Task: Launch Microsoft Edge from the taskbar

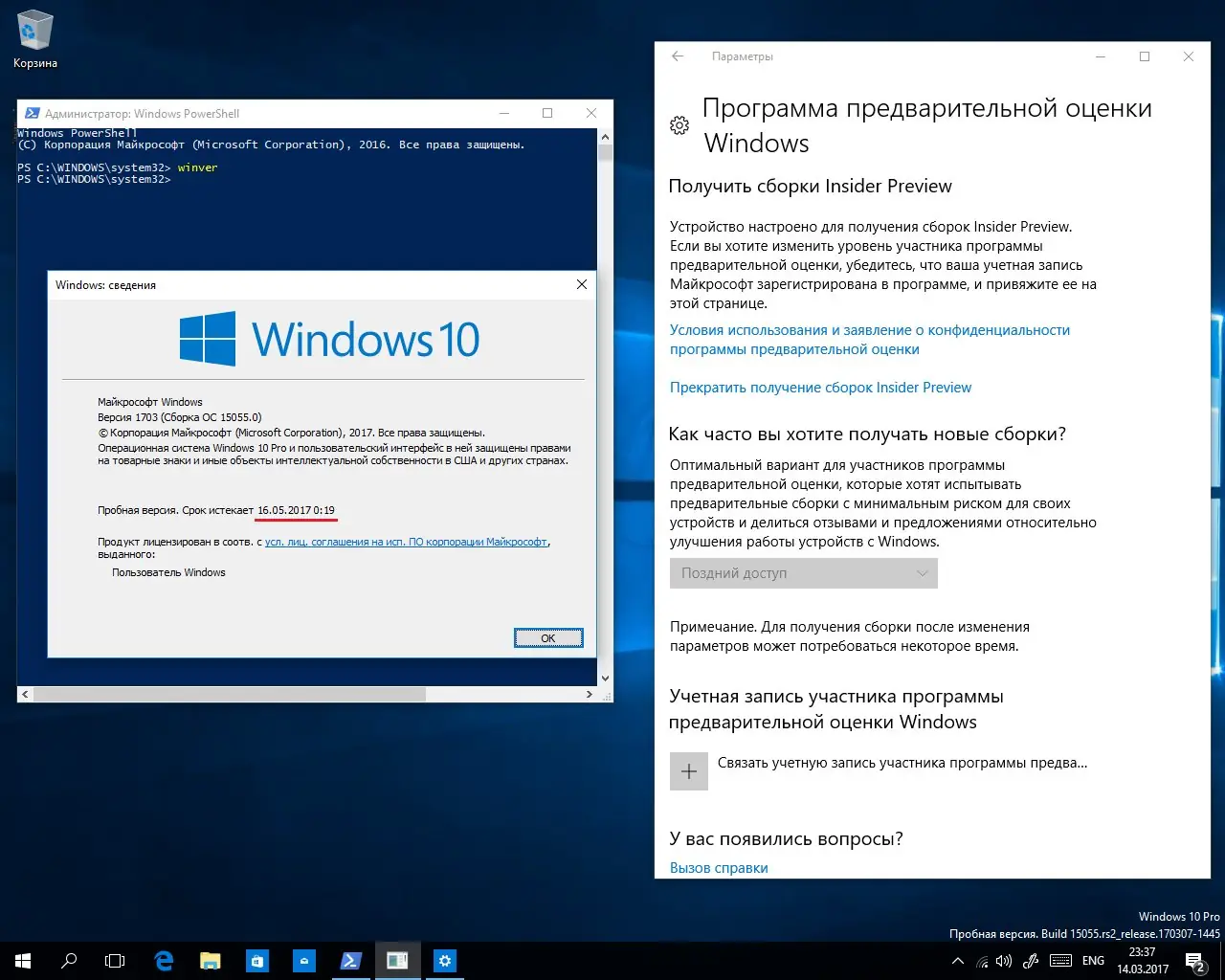Action: click(164, 961)
